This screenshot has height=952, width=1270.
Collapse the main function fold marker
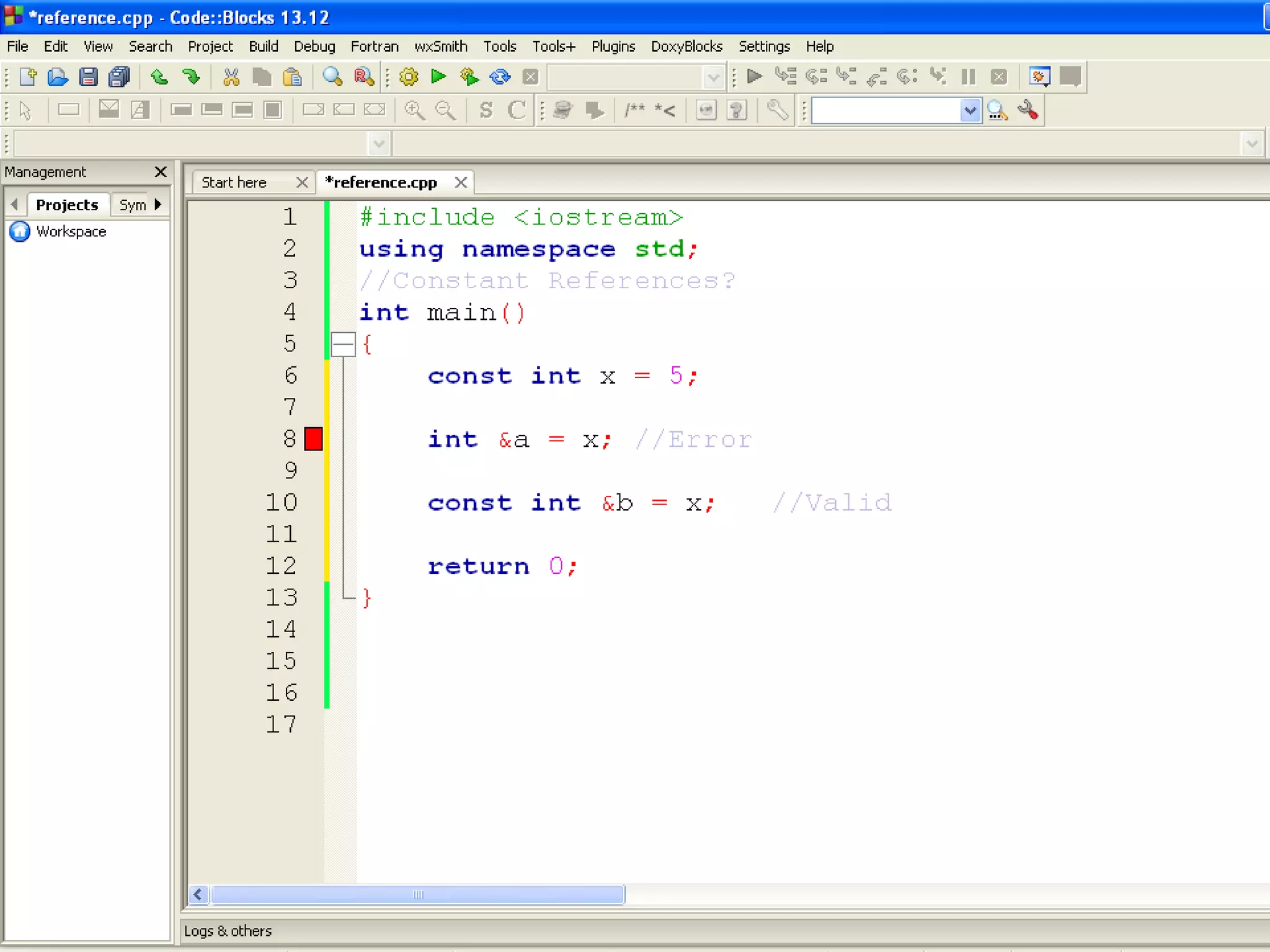tap(343, 344)
